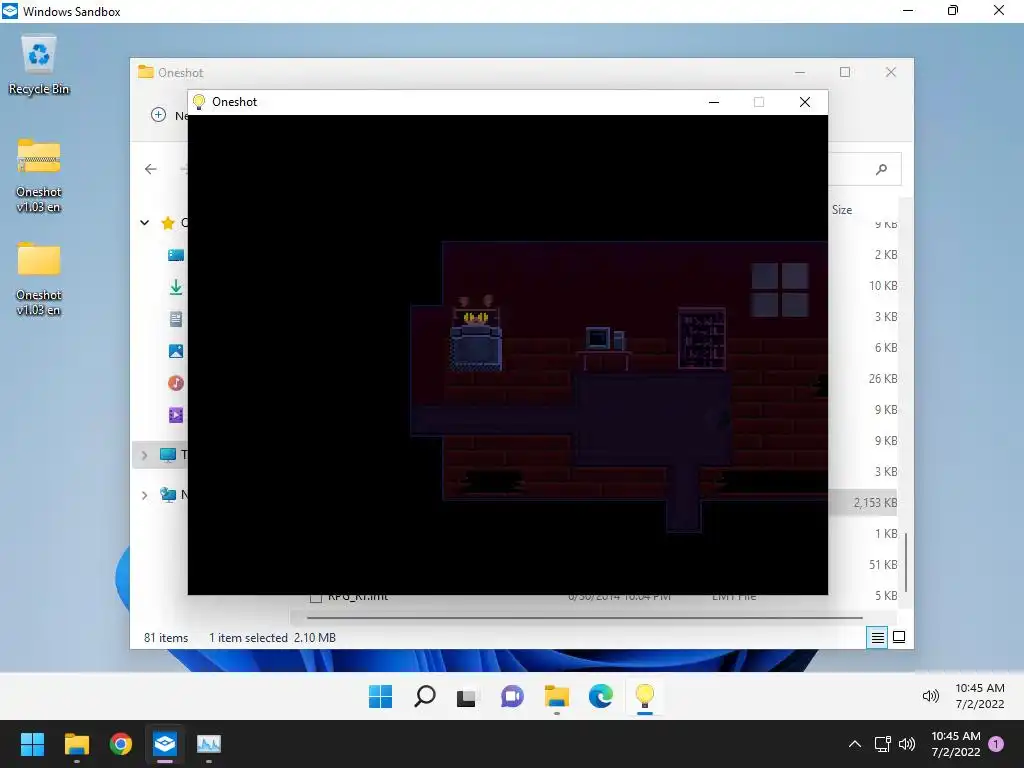
Task: Open the resource monitor app on host taskbar
Action: tap(209, 744)
